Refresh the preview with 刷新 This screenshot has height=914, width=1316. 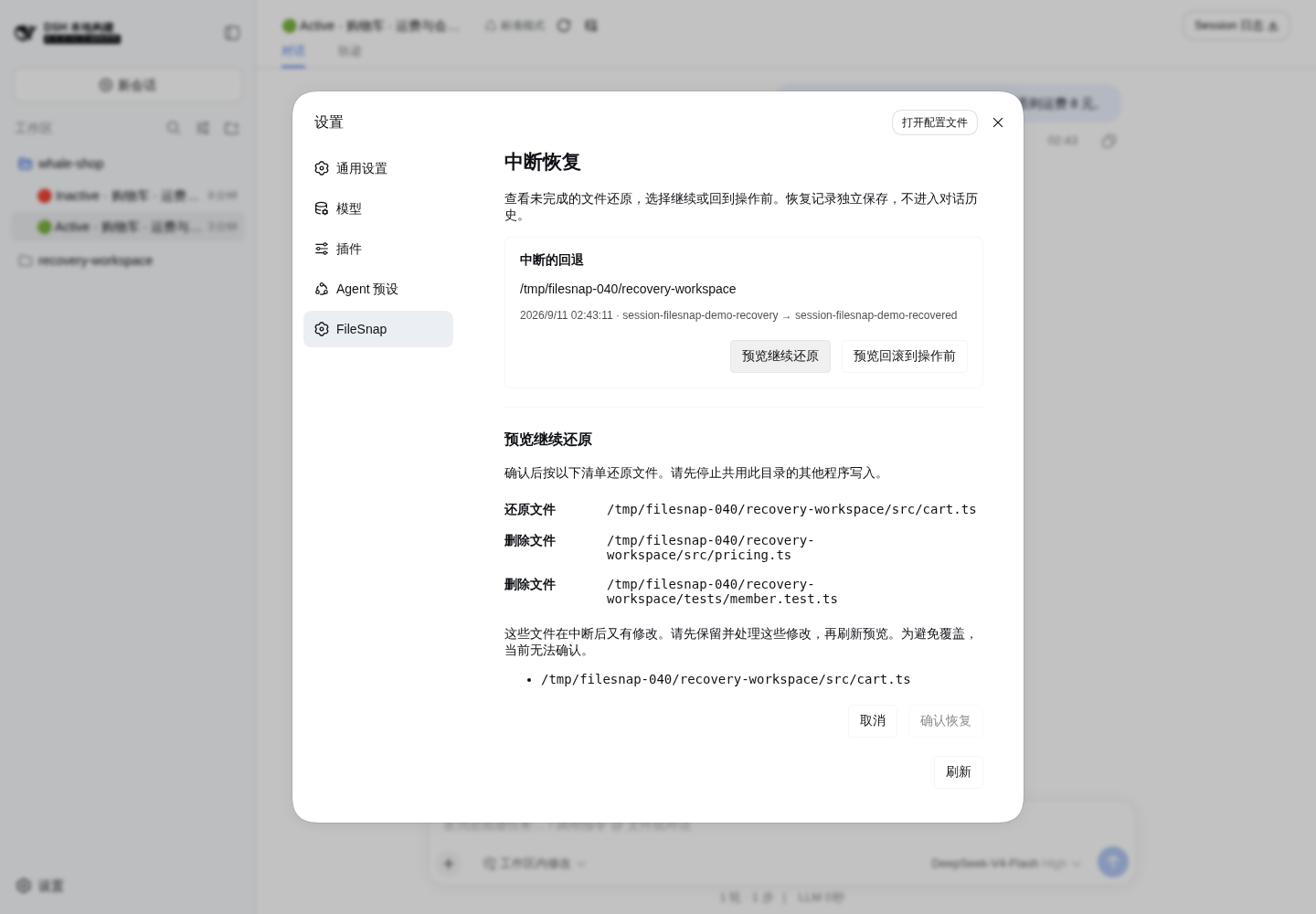pos(959,772)
